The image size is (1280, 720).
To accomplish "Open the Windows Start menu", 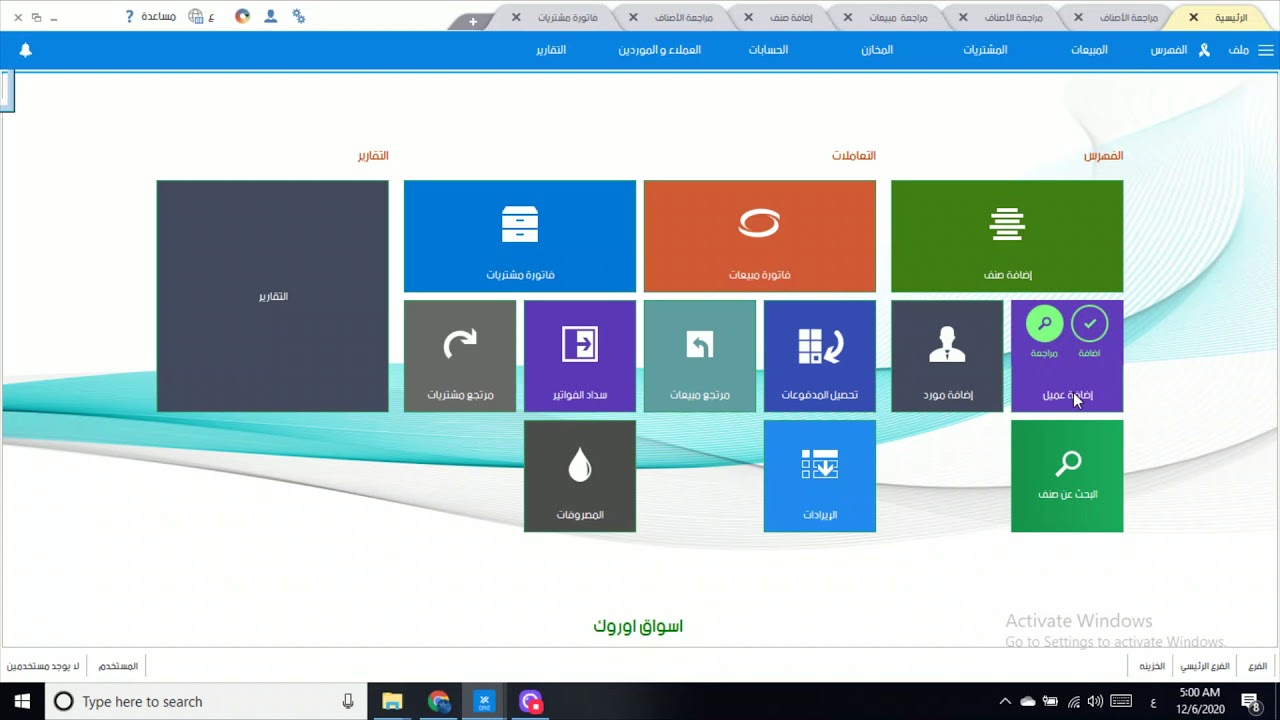I will (22, 701).
